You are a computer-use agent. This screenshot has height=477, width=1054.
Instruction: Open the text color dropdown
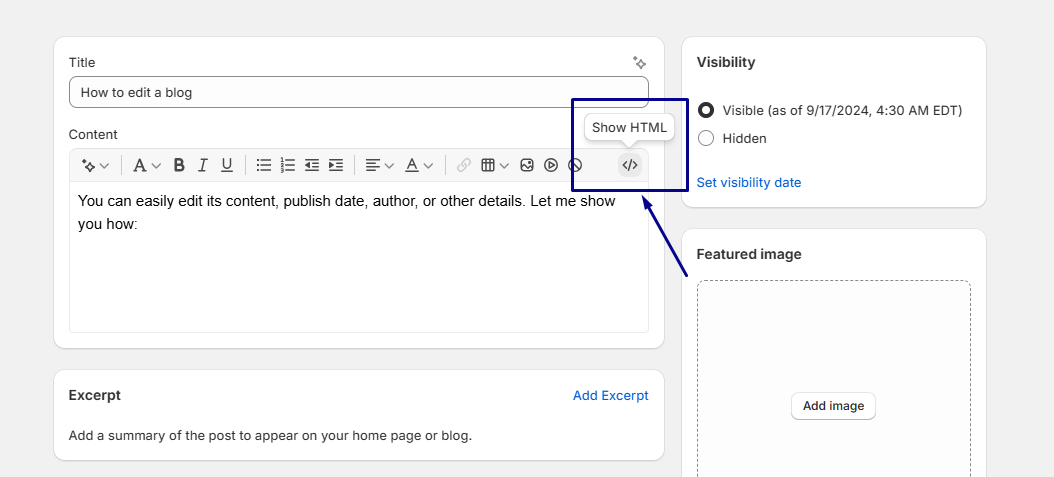point(418,165)
